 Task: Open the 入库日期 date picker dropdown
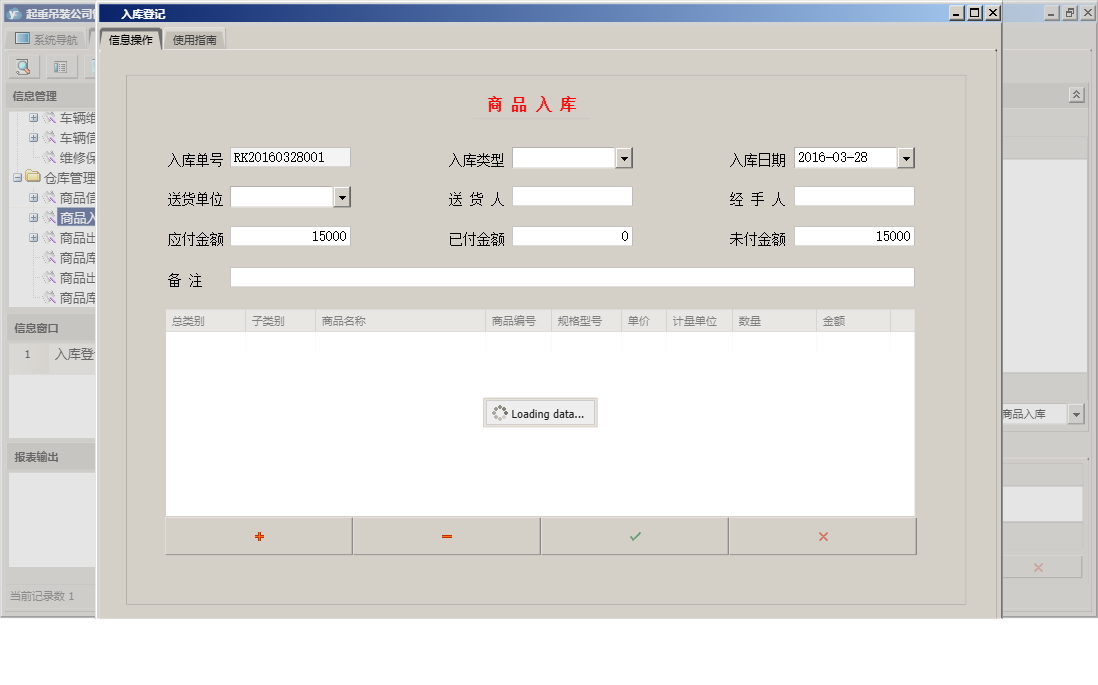pyautogui.click(x=906, y=157)
